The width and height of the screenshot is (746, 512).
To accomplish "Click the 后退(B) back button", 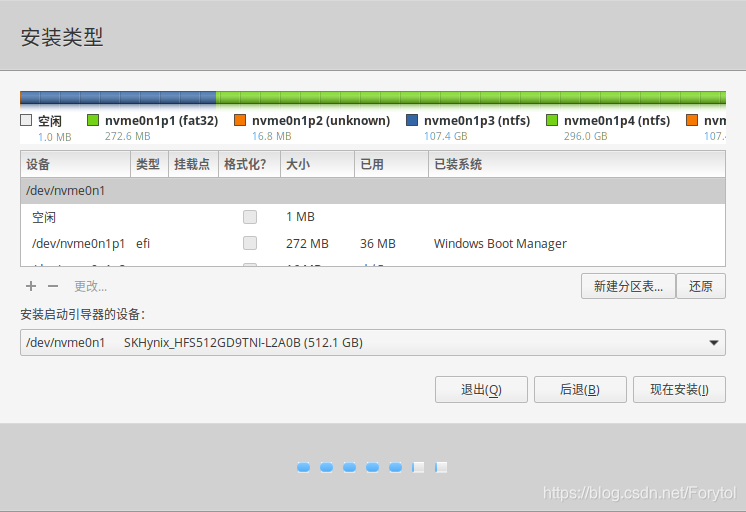I will tap(580, 390).
